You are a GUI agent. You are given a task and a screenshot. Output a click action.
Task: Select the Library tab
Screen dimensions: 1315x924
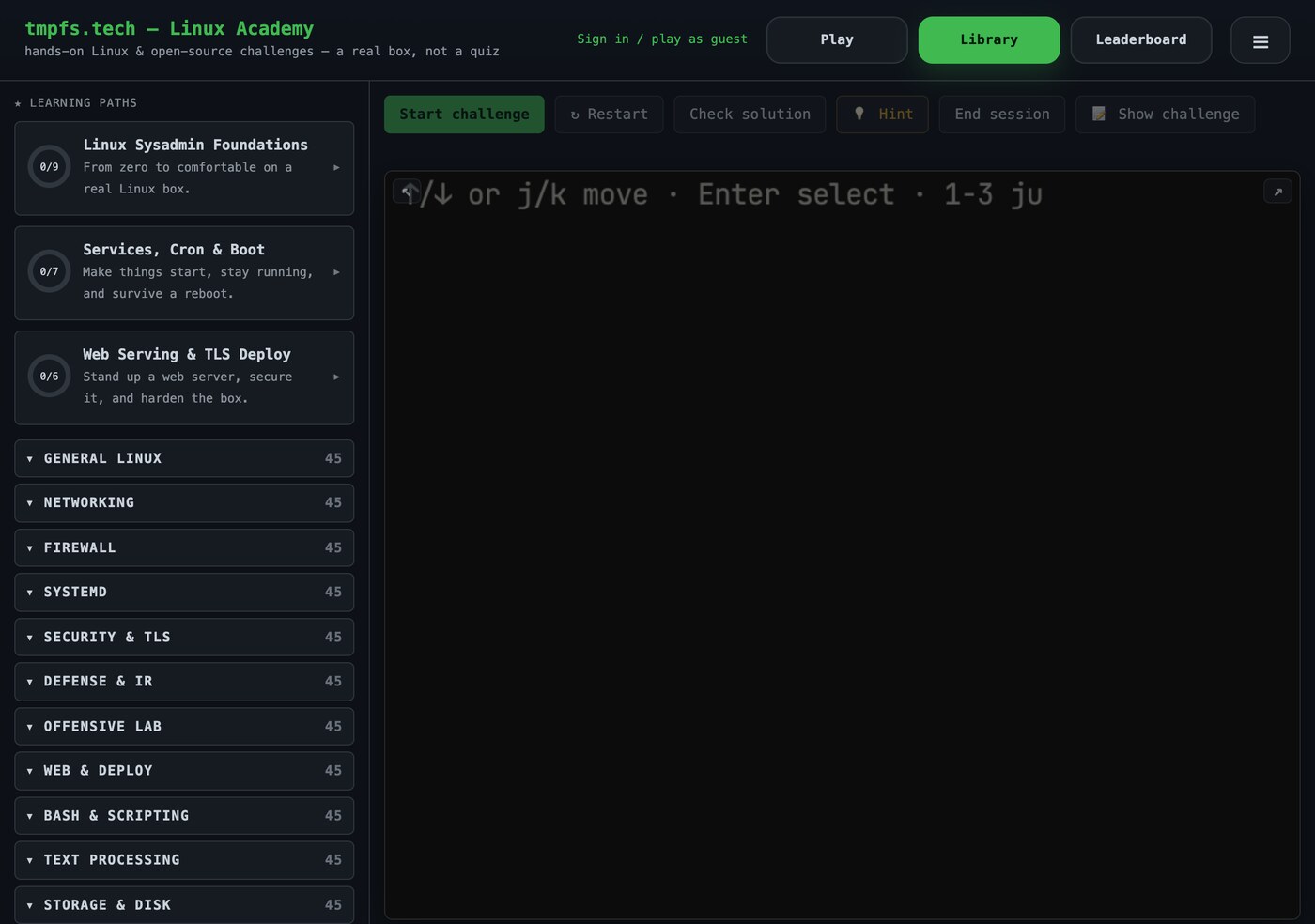989,40
